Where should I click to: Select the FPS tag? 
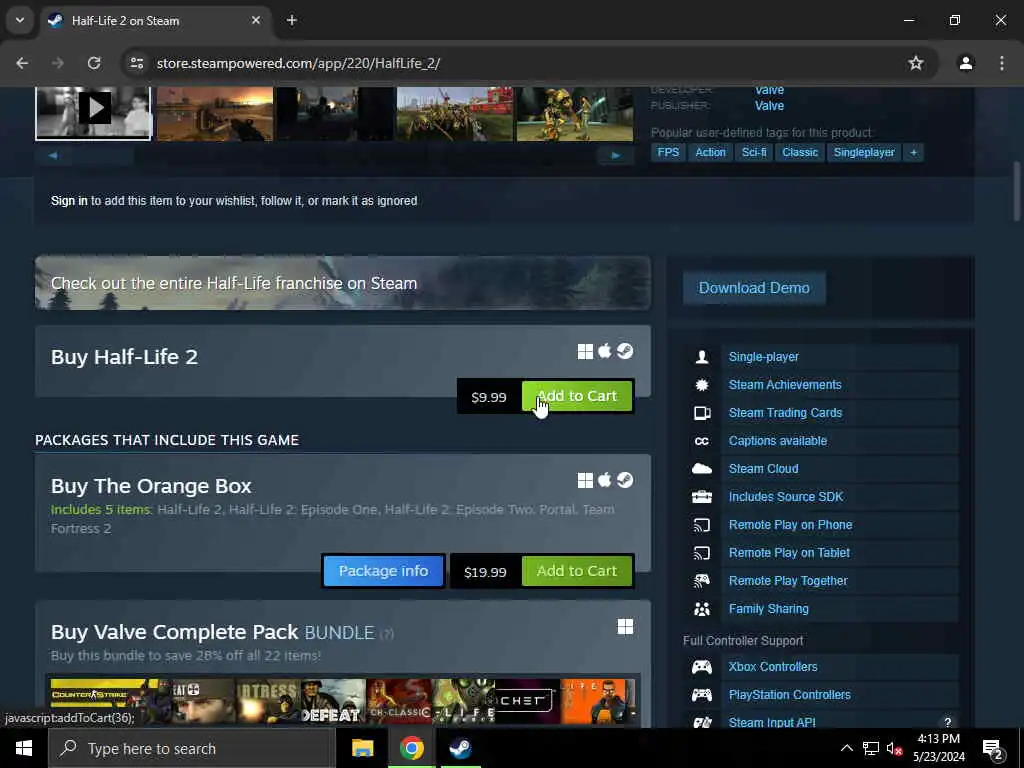[668, 152]
